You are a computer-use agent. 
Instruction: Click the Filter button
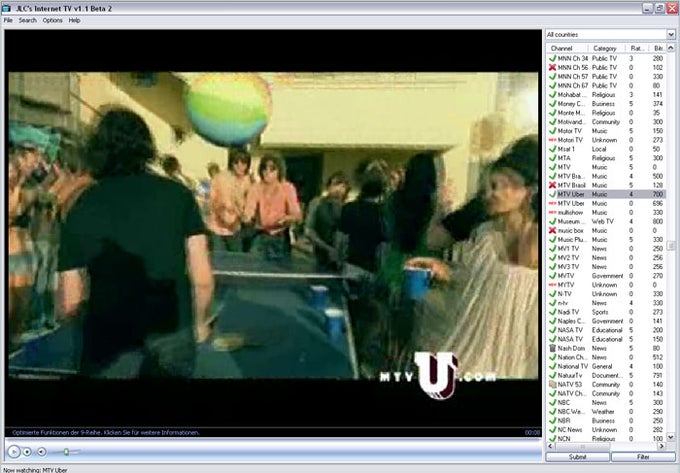(x=643, y=457)
